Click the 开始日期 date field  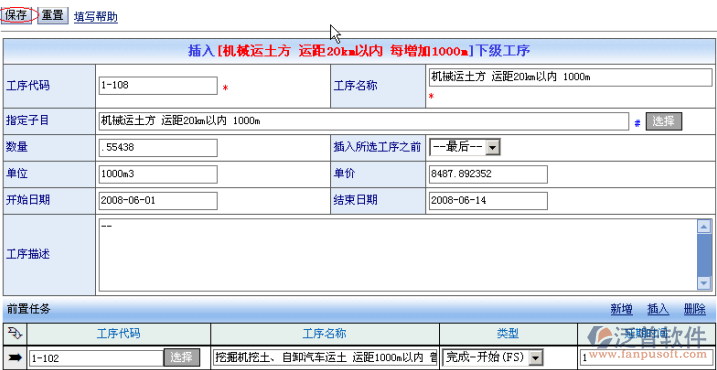158,201
